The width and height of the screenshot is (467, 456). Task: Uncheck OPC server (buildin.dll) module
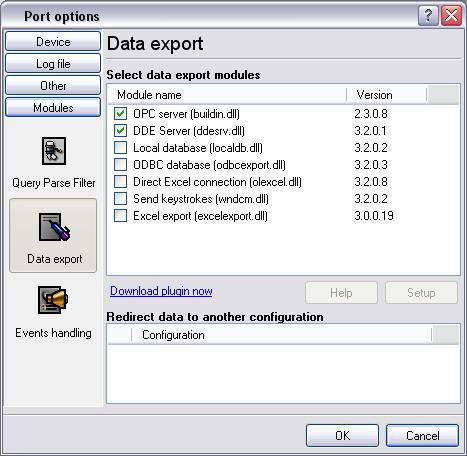(120, 114)
